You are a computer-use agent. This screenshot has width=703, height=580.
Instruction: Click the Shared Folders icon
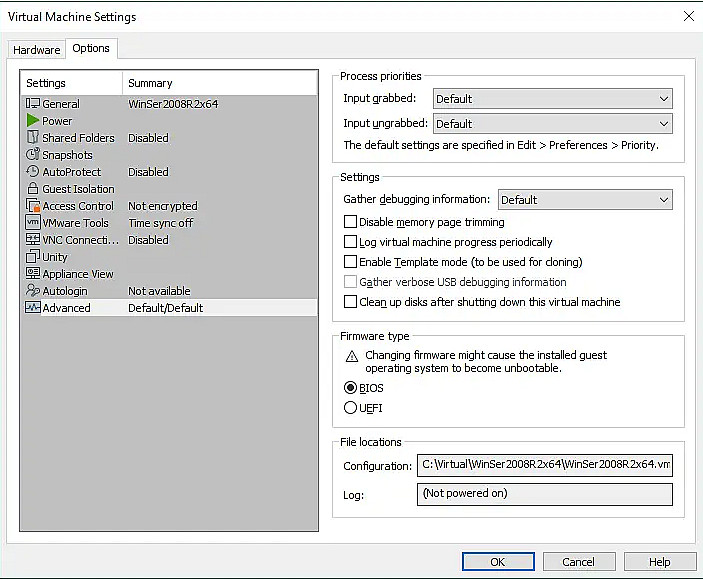[33, 138]
